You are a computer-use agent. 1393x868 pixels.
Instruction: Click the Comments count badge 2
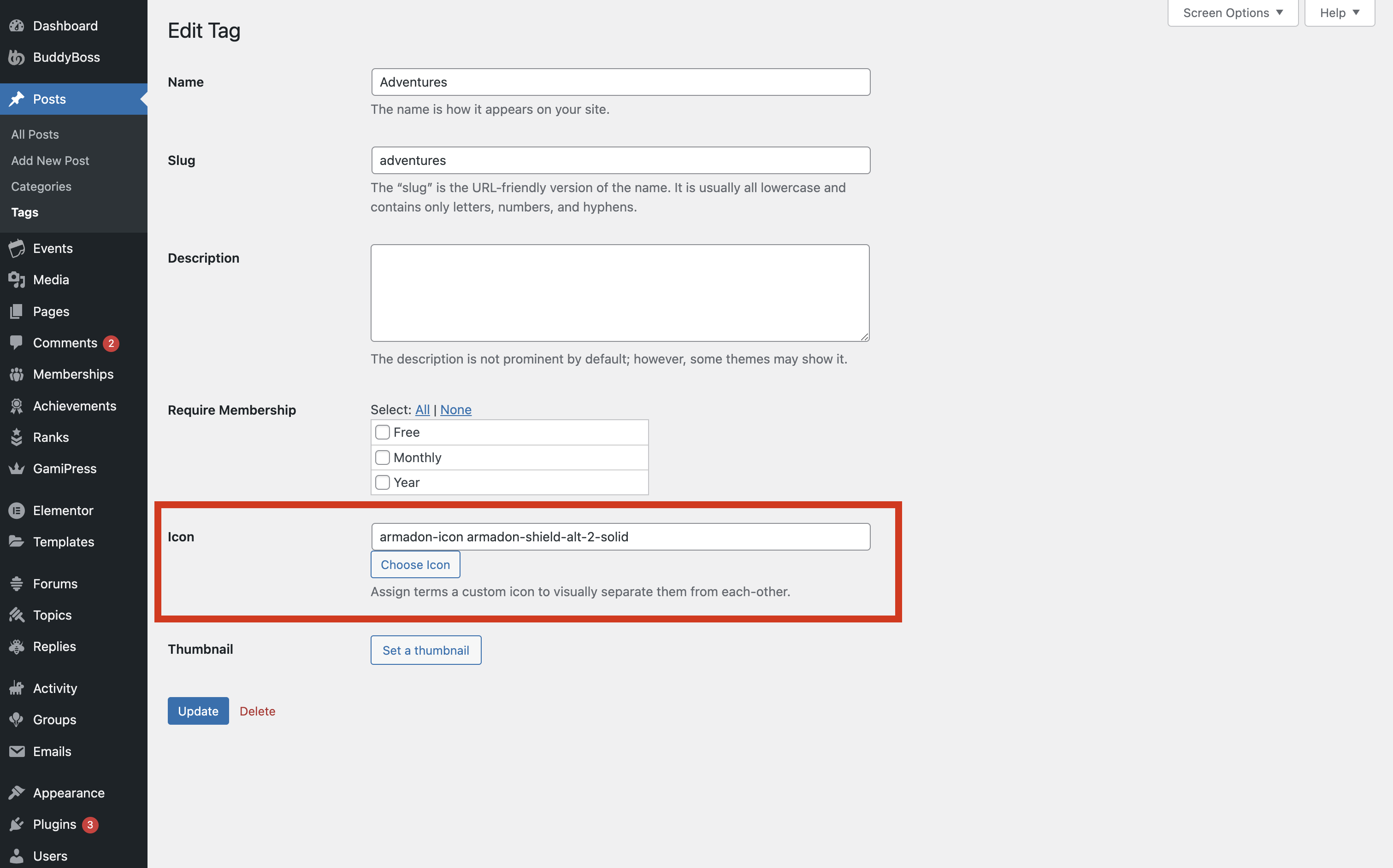111,343
